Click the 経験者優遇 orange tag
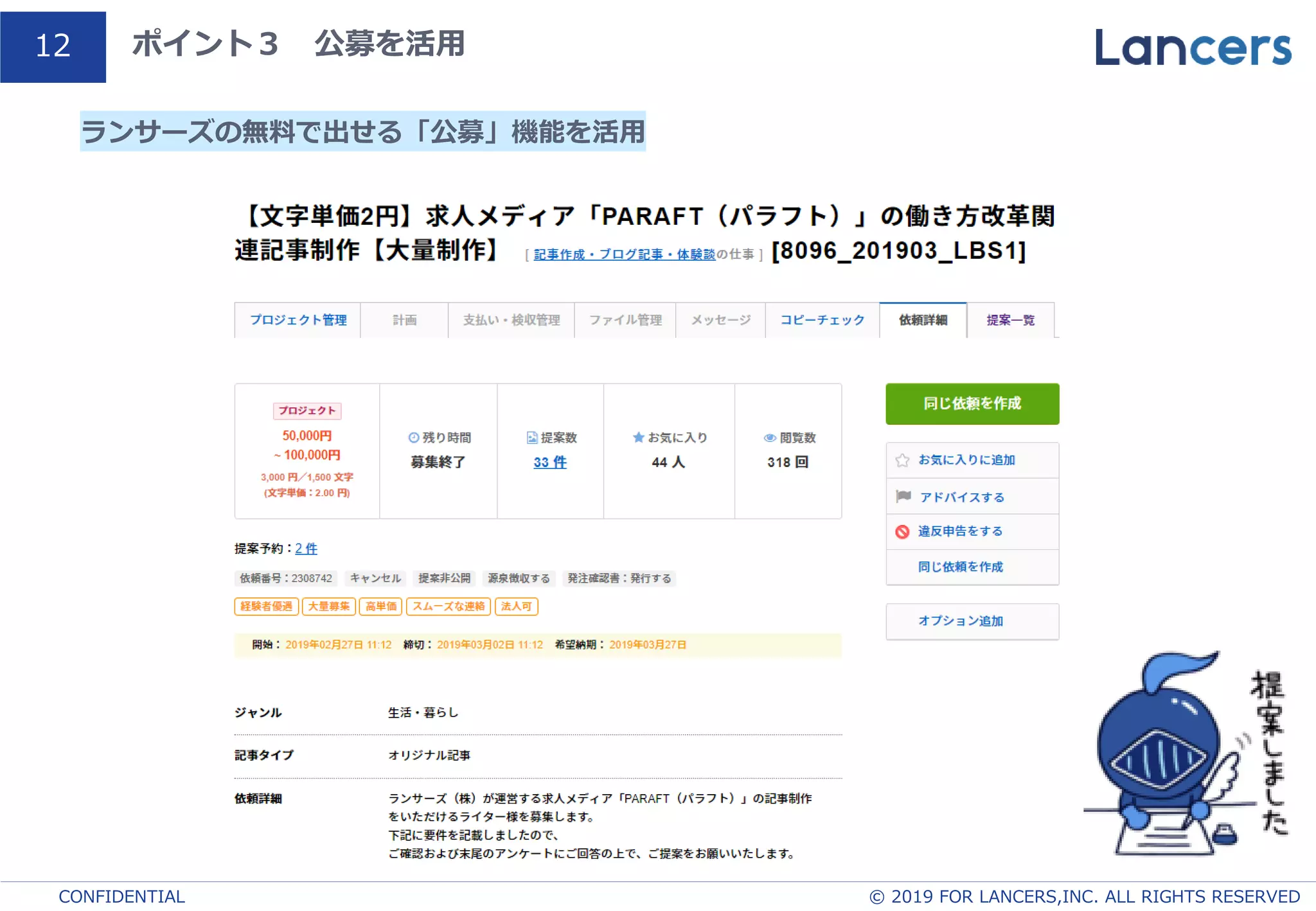 point(266,606)
